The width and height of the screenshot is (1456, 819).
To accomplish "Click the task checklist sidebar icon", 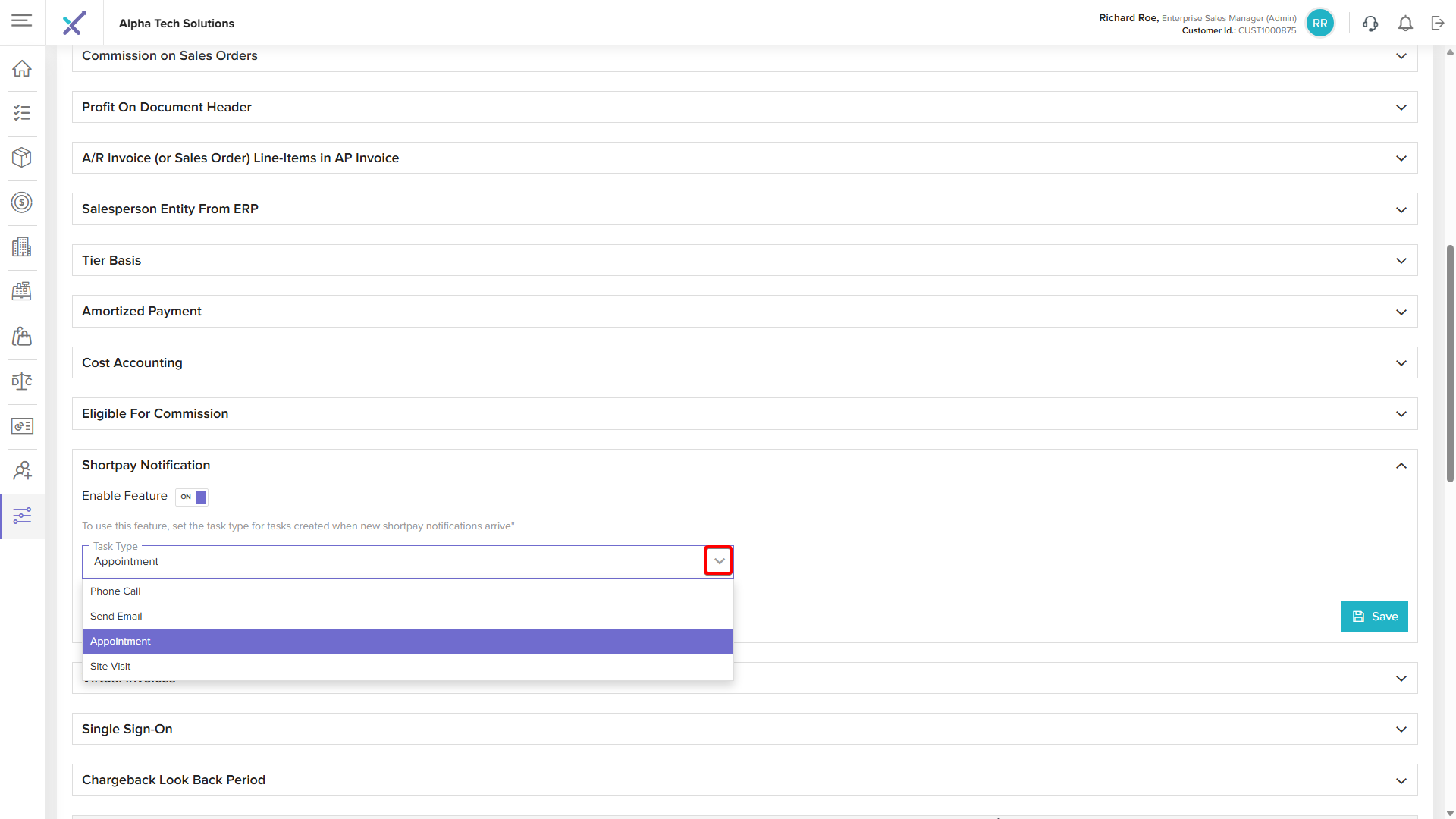I will click(22, 113).
